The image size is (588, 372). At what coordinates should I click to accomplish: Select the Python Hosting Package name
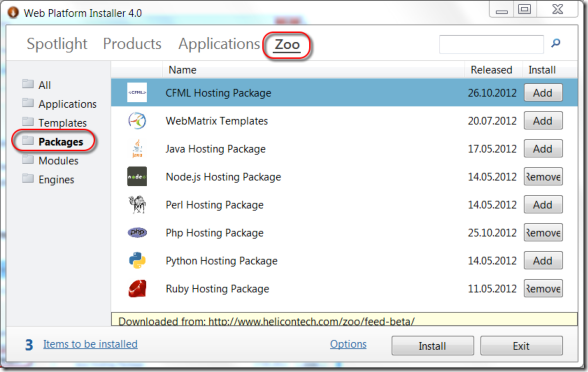tap(222, 261)
